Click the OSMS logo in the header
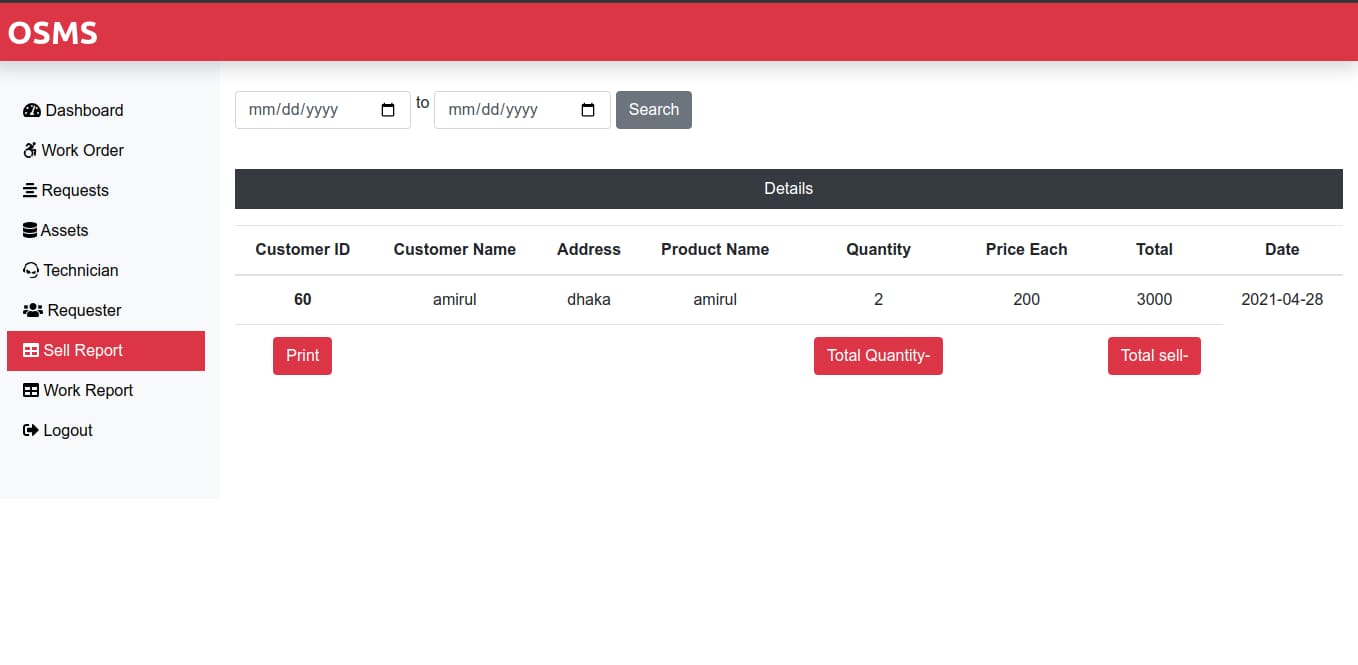 click(52, 32)
